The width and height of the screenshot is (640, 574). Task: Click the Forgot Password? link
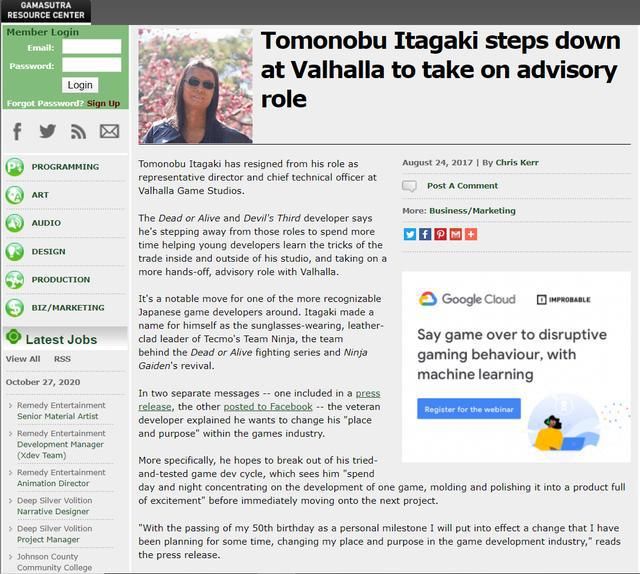pyautogui.click(x=45, y=103)
